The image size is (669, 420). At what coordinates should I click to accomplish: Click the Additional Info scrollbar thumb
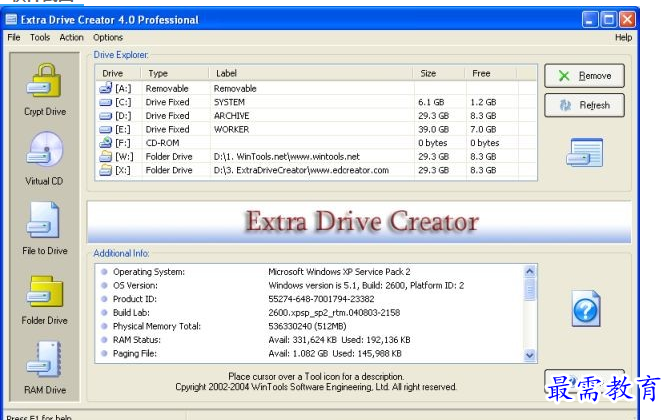pos(529,289)
